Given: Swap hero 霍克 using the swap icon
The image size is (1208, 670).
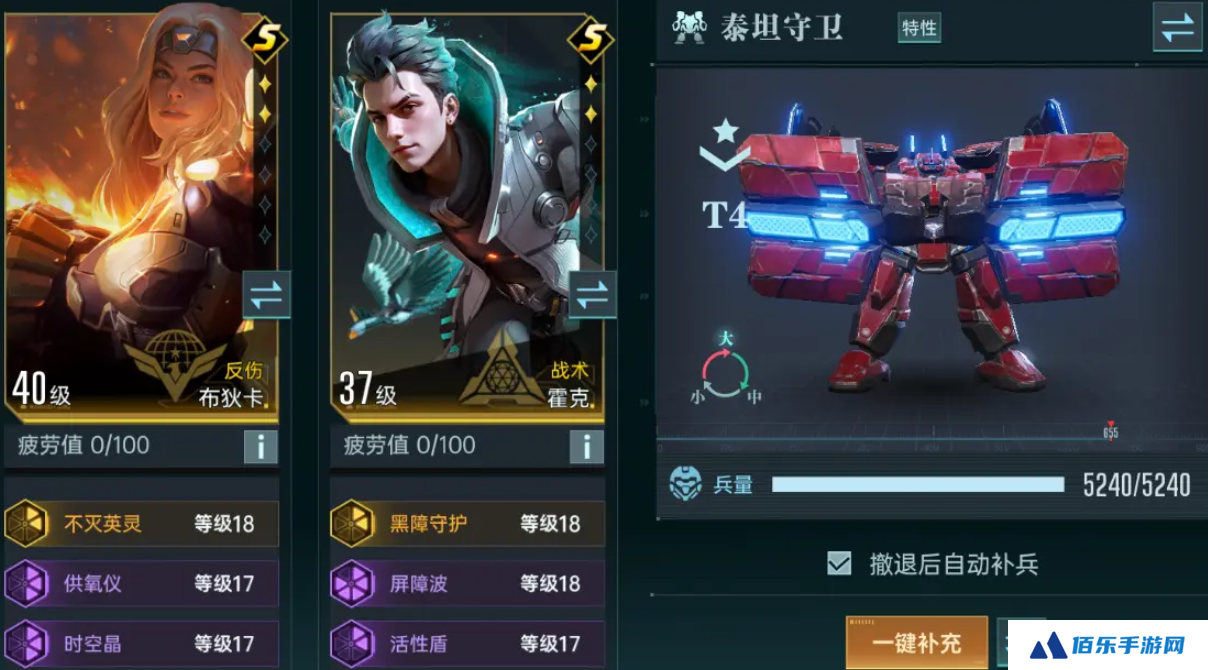Looking at the screenshot, I should [592, 295].
